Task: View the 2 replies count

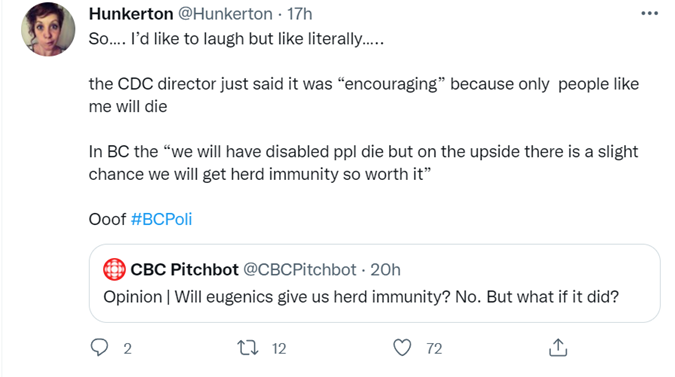Action: click(x=127, y=349)
